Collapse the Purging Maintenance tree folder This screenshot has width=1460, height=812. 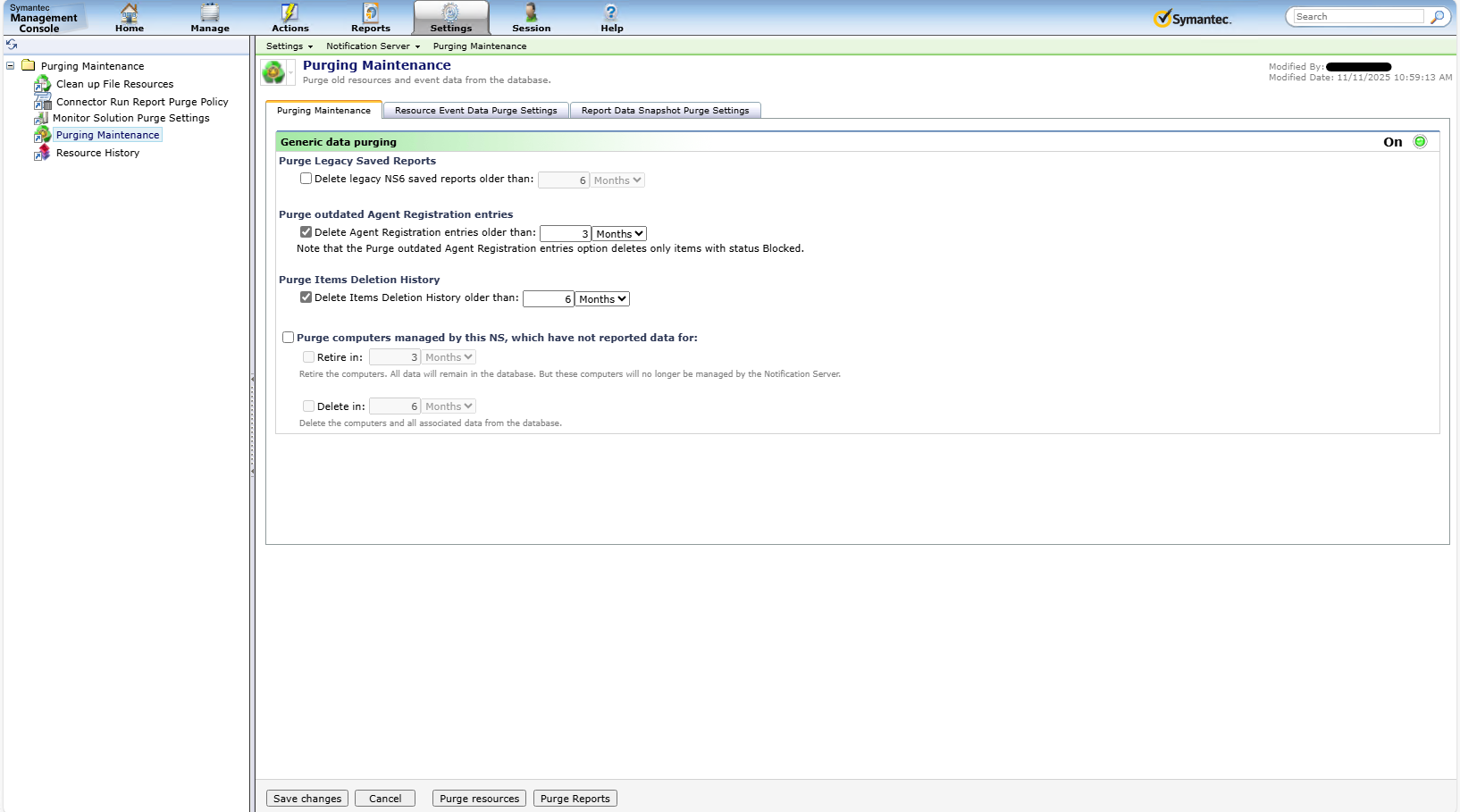coord(10,65)
